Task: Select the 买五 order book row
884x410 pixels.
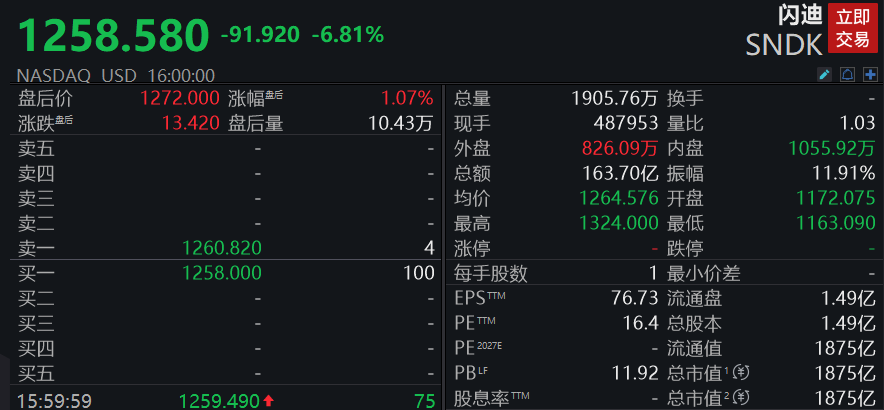Action: click(x=226, y=373)
